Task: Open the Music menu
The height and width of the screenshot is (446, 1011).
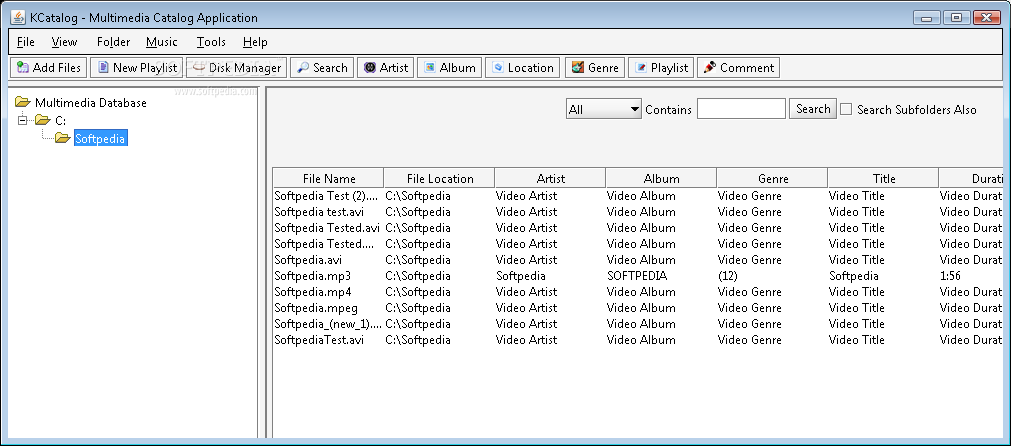Action: tap(162, 42)
